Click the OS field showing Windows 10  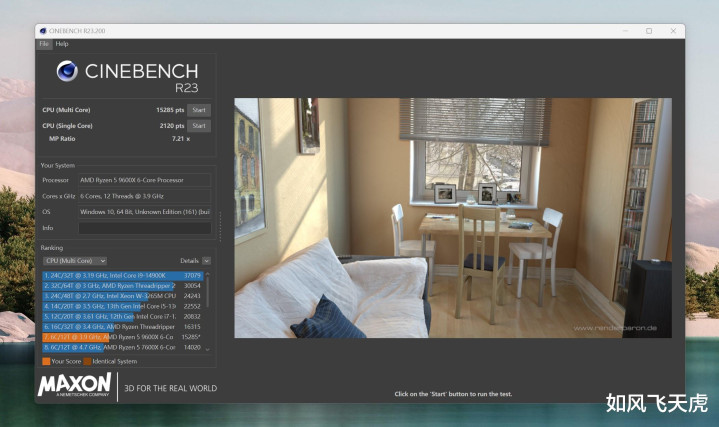pos(144,212)
